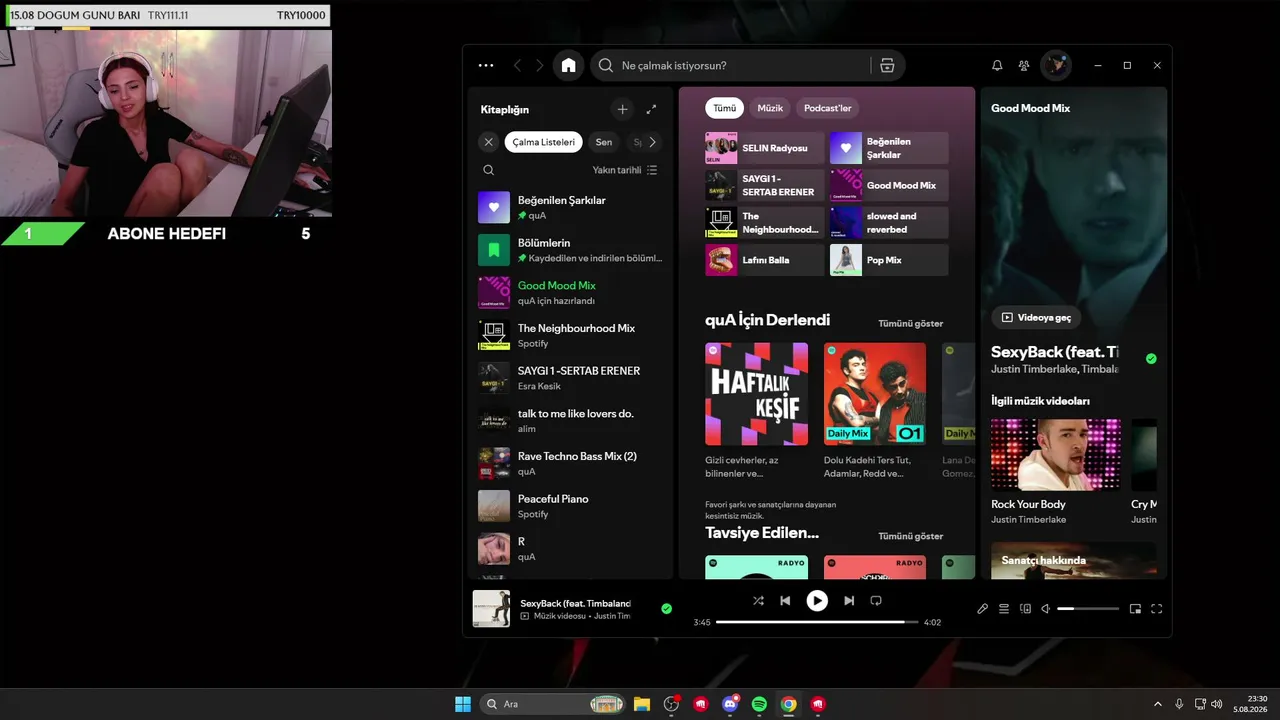Open Pop Mix shortcut tile

coord(889,260)
